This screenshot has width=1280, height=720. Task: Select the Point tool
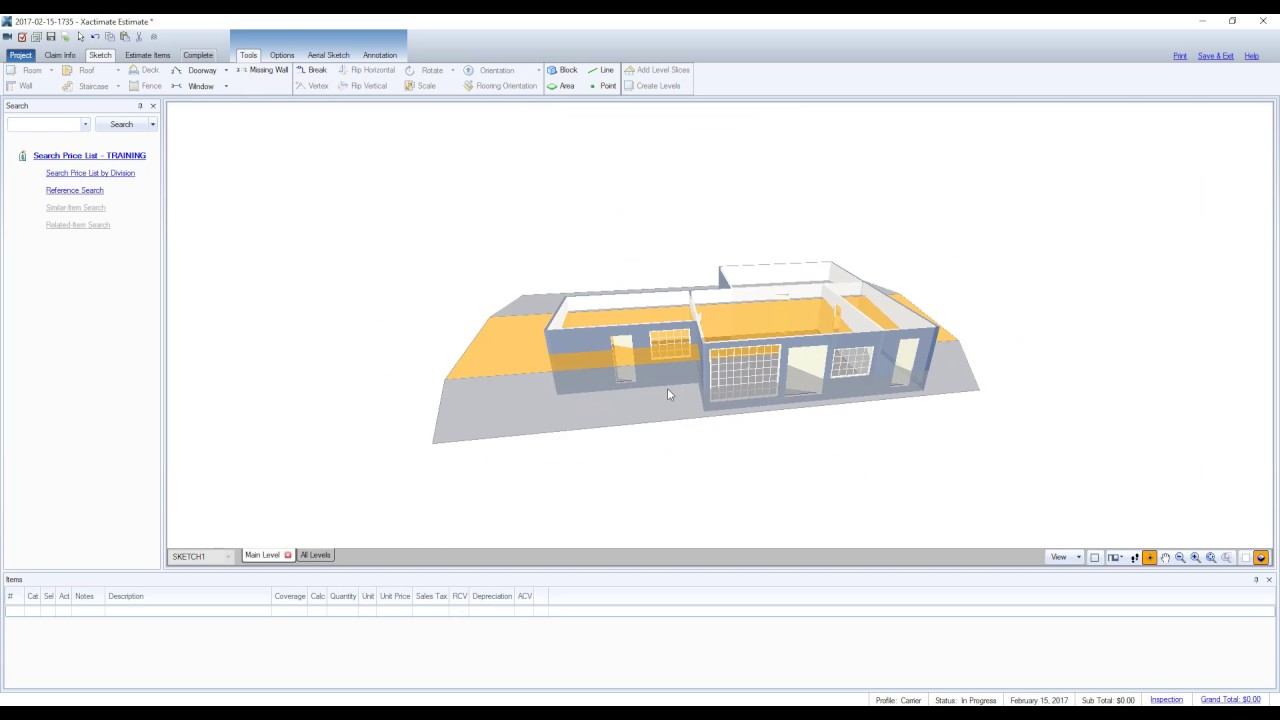(602, 86)
